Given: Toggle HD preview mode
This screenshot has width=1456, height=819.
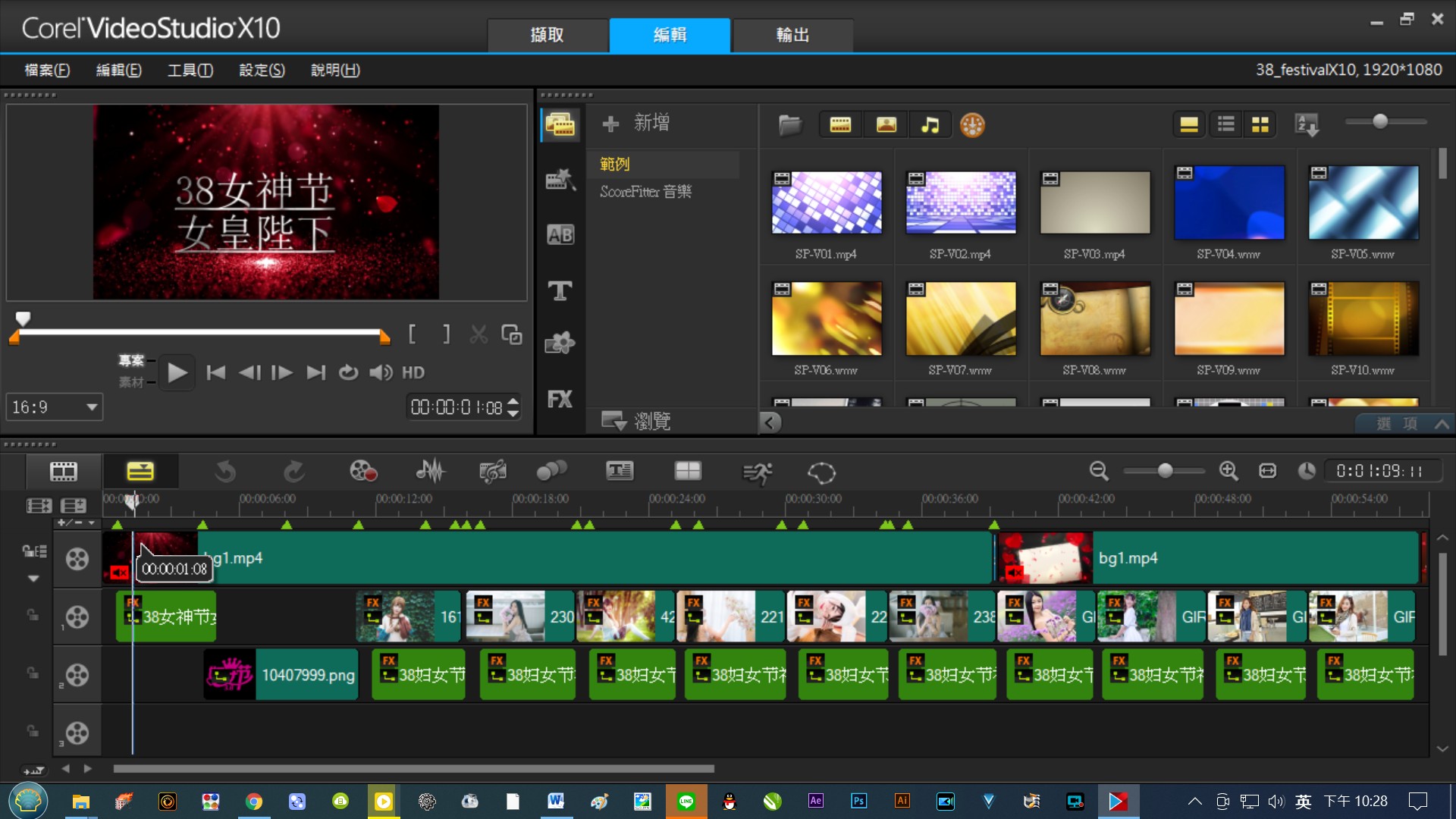Looking at the screenshot, I should 413,372.
